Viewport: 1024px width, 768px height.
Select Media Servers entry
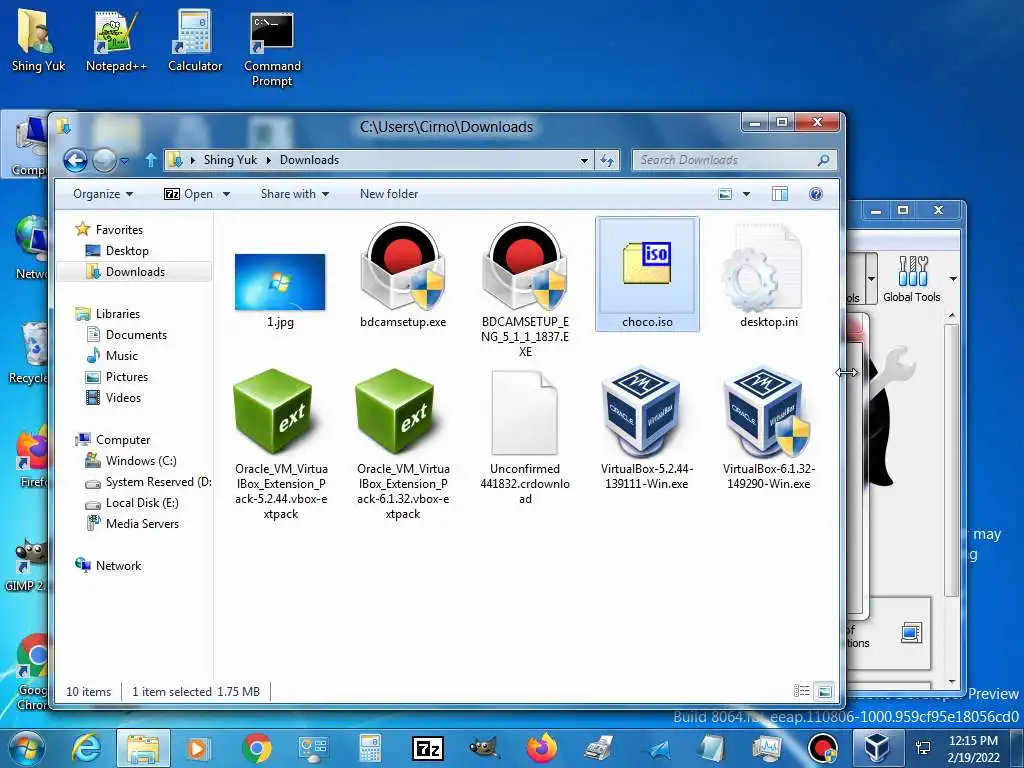click(142, 524)
